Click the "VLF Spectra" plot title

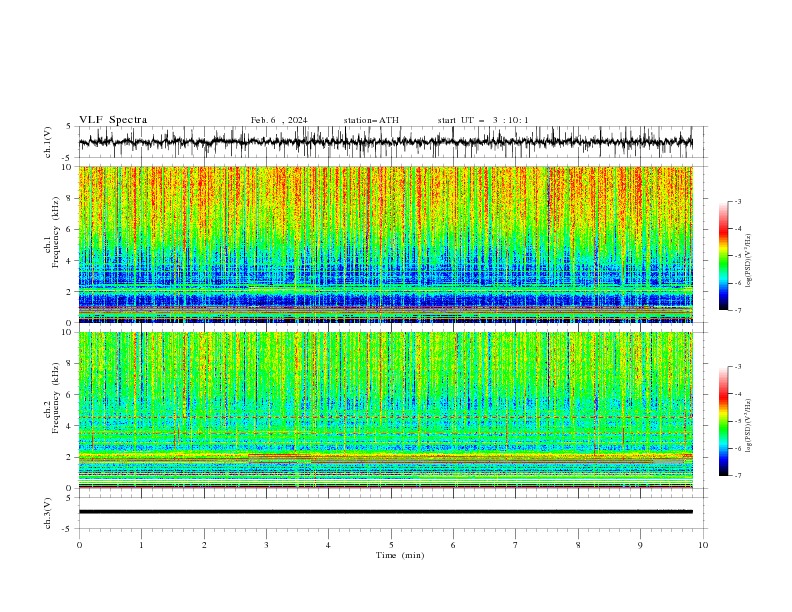[113, 120]
